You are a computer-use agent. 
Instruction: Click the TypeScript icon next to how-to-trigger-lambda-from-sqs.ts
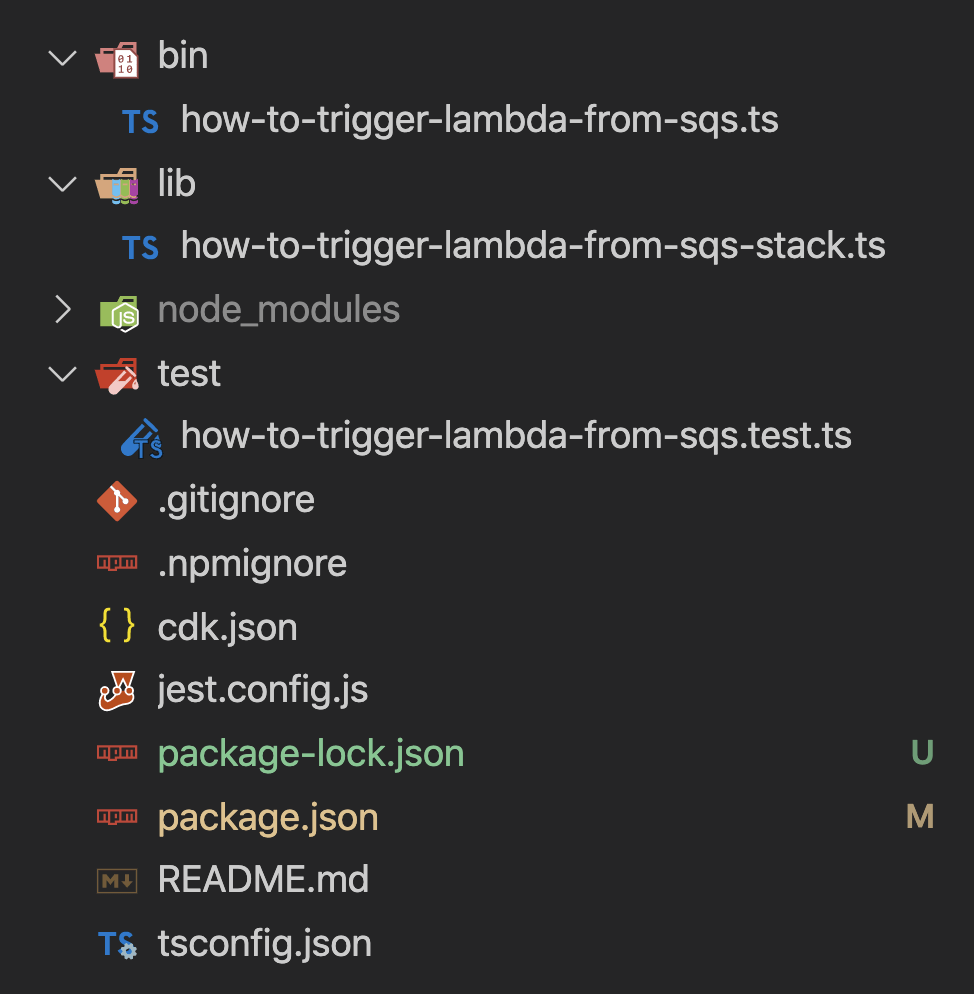(140, 120)
